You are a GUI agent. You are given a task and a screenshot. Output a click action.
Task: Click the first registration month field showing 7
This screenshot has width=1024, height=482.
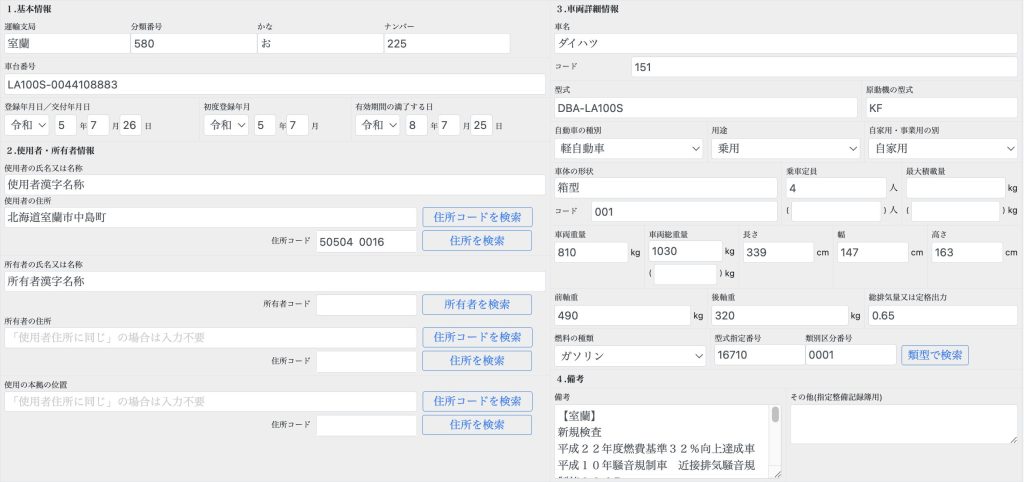click(x=297, y=125)
